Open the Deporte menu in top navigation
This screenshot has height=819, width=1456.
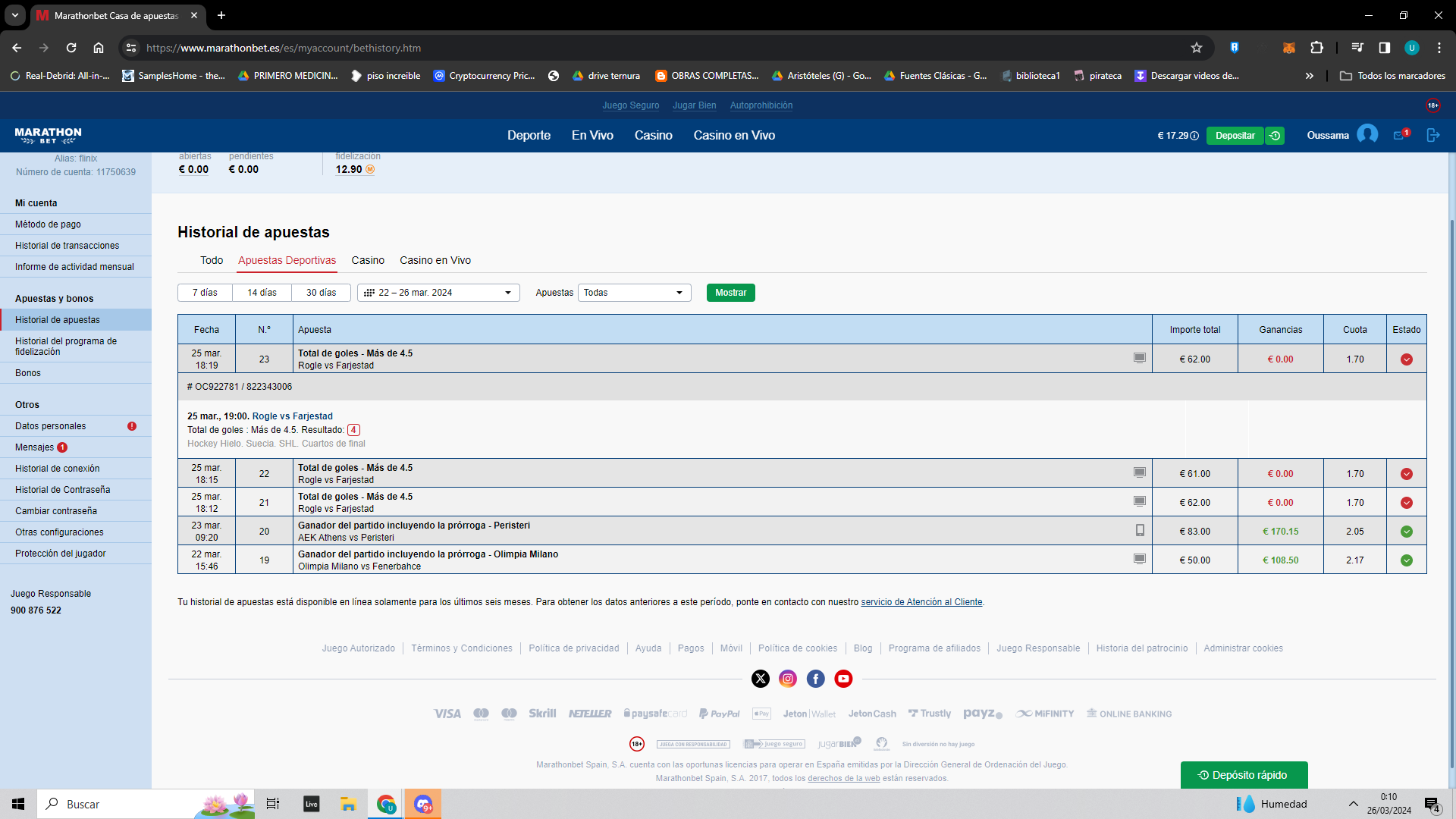(x=529, y=135)
